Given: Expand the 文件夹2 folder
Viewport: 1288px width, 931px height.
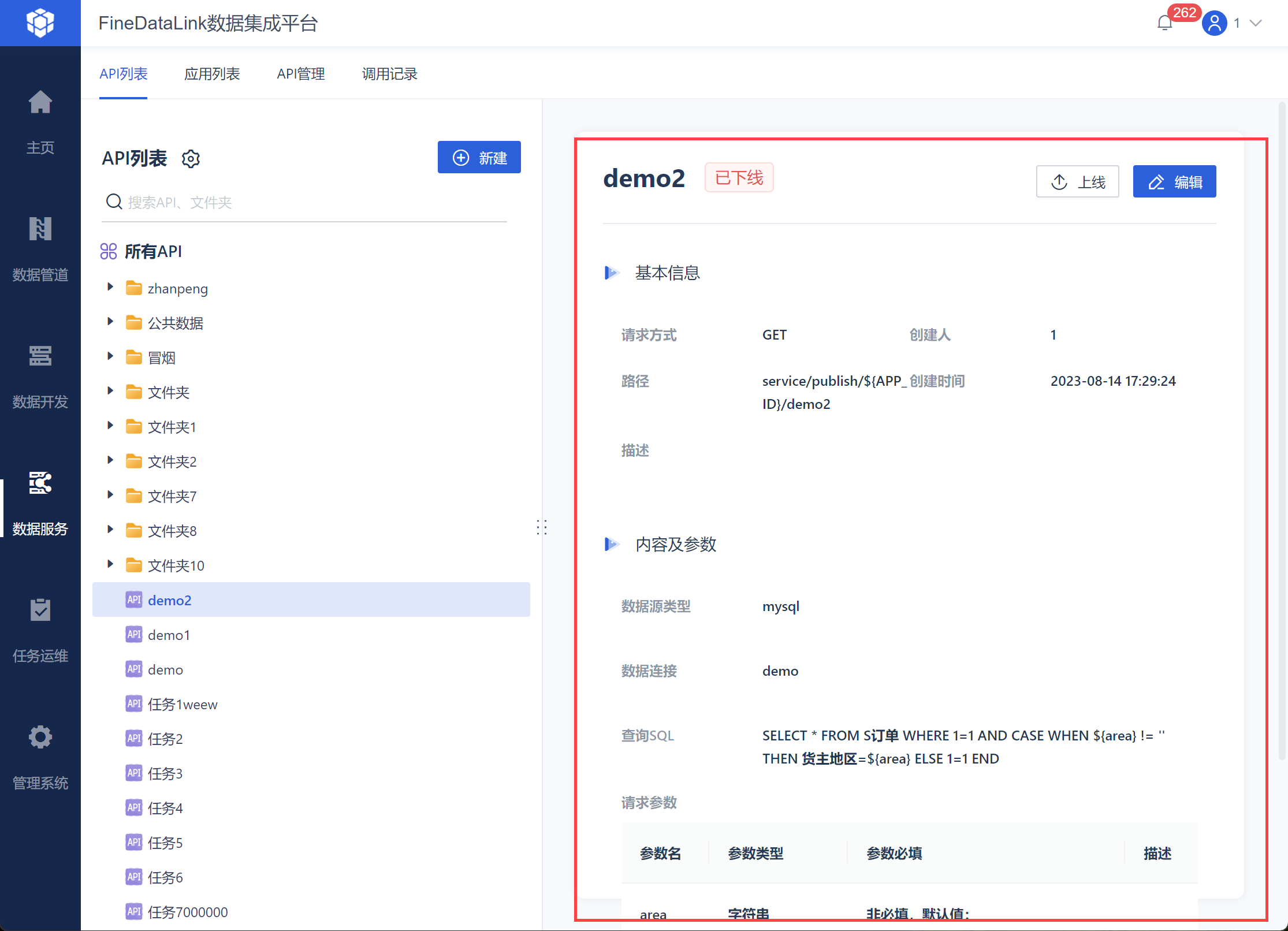Looking at the screenshot, I should (x=110, y=460).
